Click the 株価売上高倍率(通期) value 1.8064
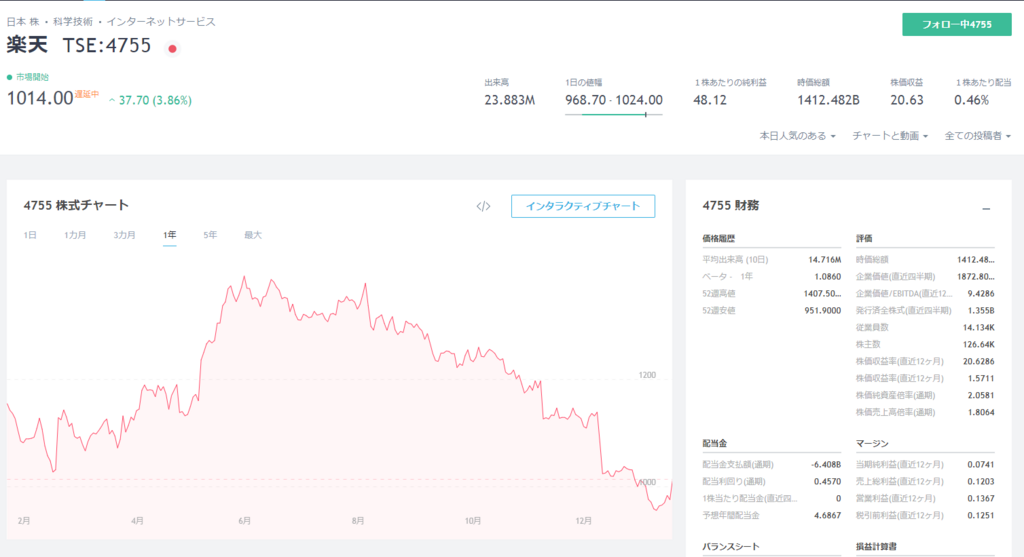The image size is (1024, 557). pyautogui.click(x=981, y=413)
